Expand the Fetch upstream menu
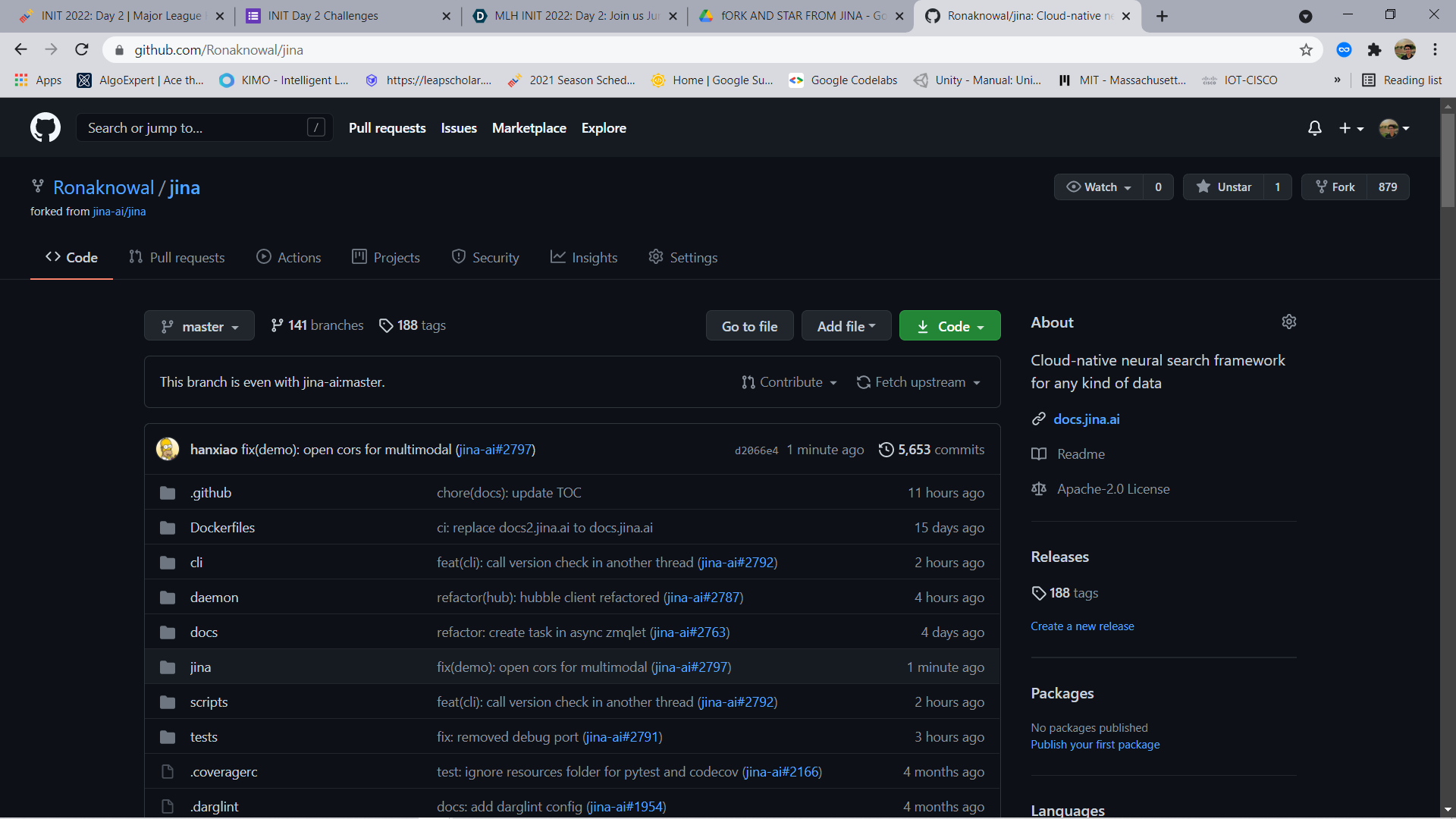1456x819 pixels. pyautogui.click(x=918, y=382)
